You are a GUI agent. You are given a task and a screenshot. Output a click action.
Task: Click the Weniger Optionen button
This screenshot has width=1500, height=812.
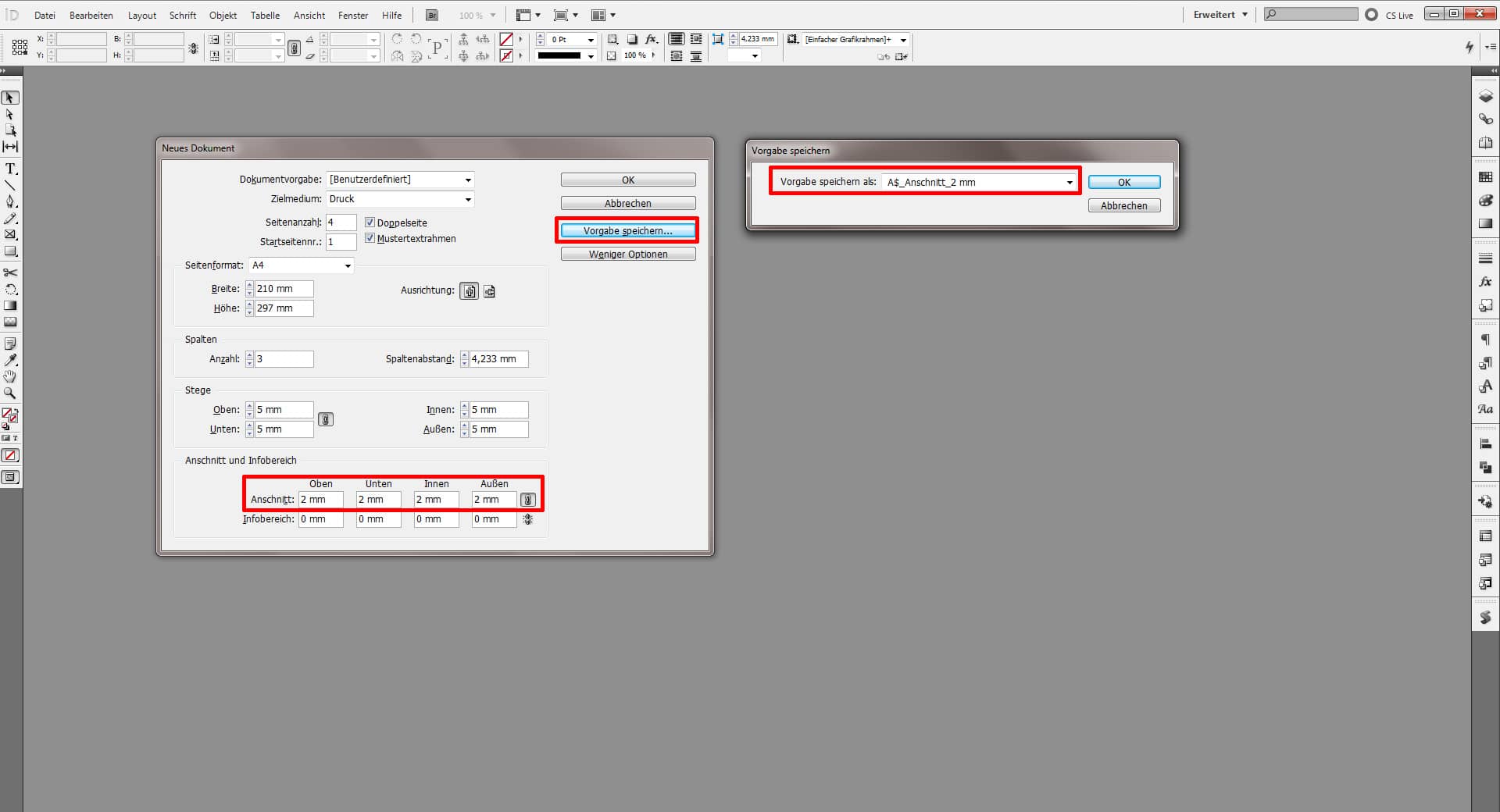(x=627, y=254)
